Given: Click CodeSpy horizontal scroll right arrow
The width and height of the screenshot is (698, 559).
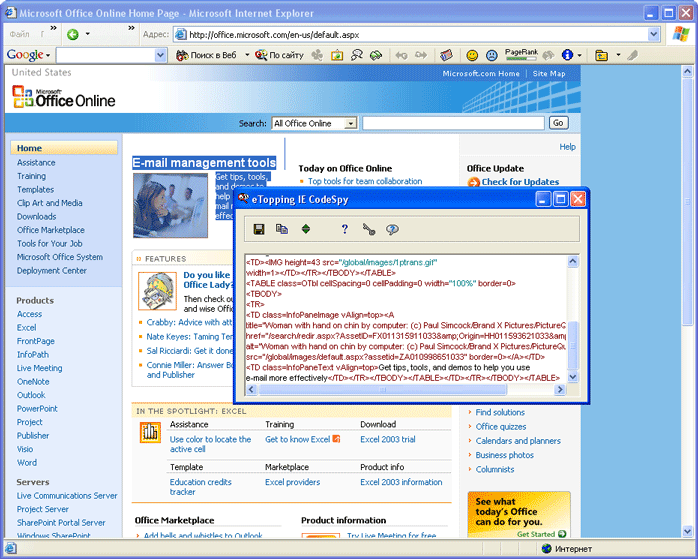Looking at the screenshot, I should coord(560,390).
